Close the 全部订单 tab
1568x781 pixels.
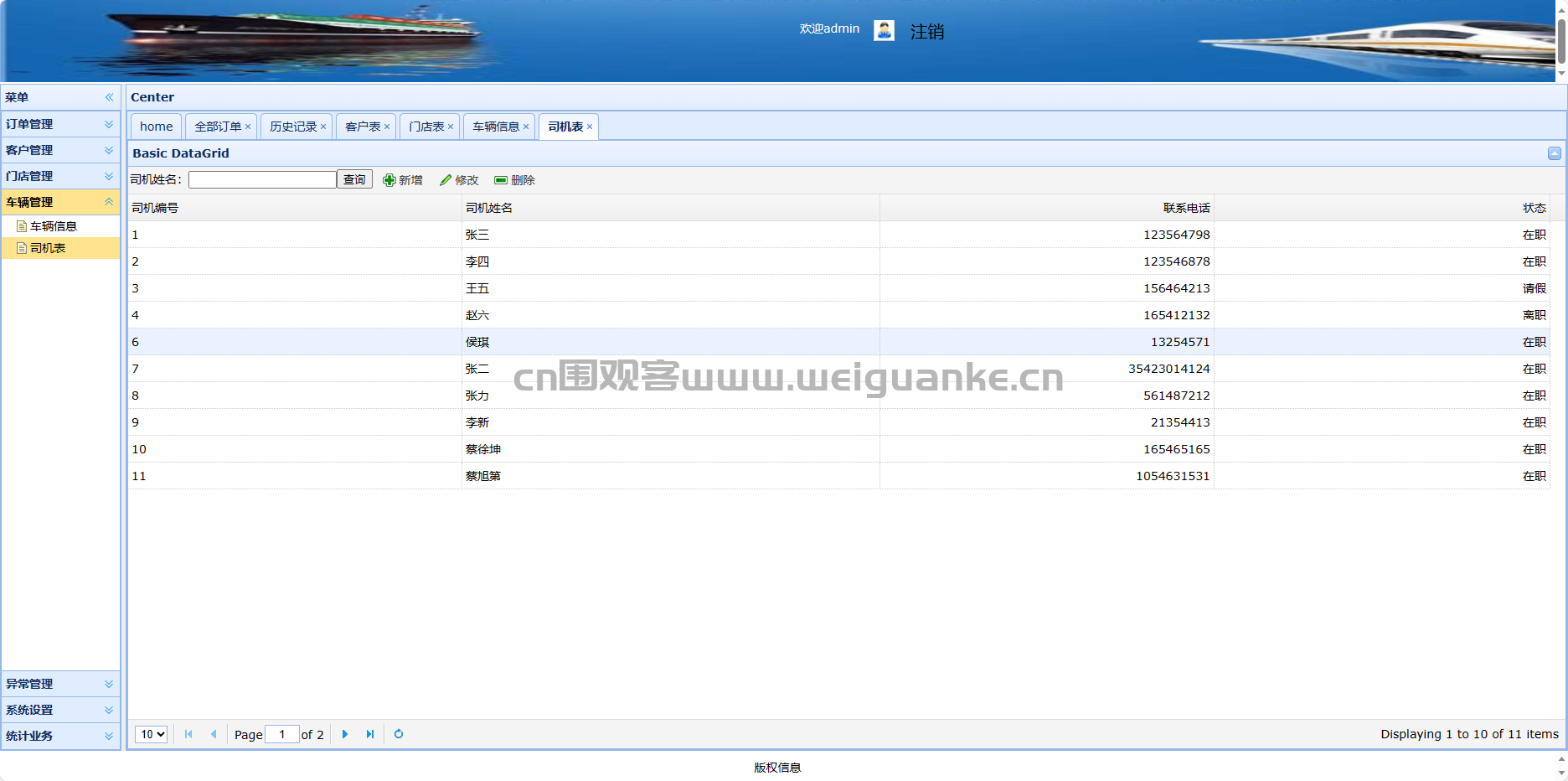248,127
